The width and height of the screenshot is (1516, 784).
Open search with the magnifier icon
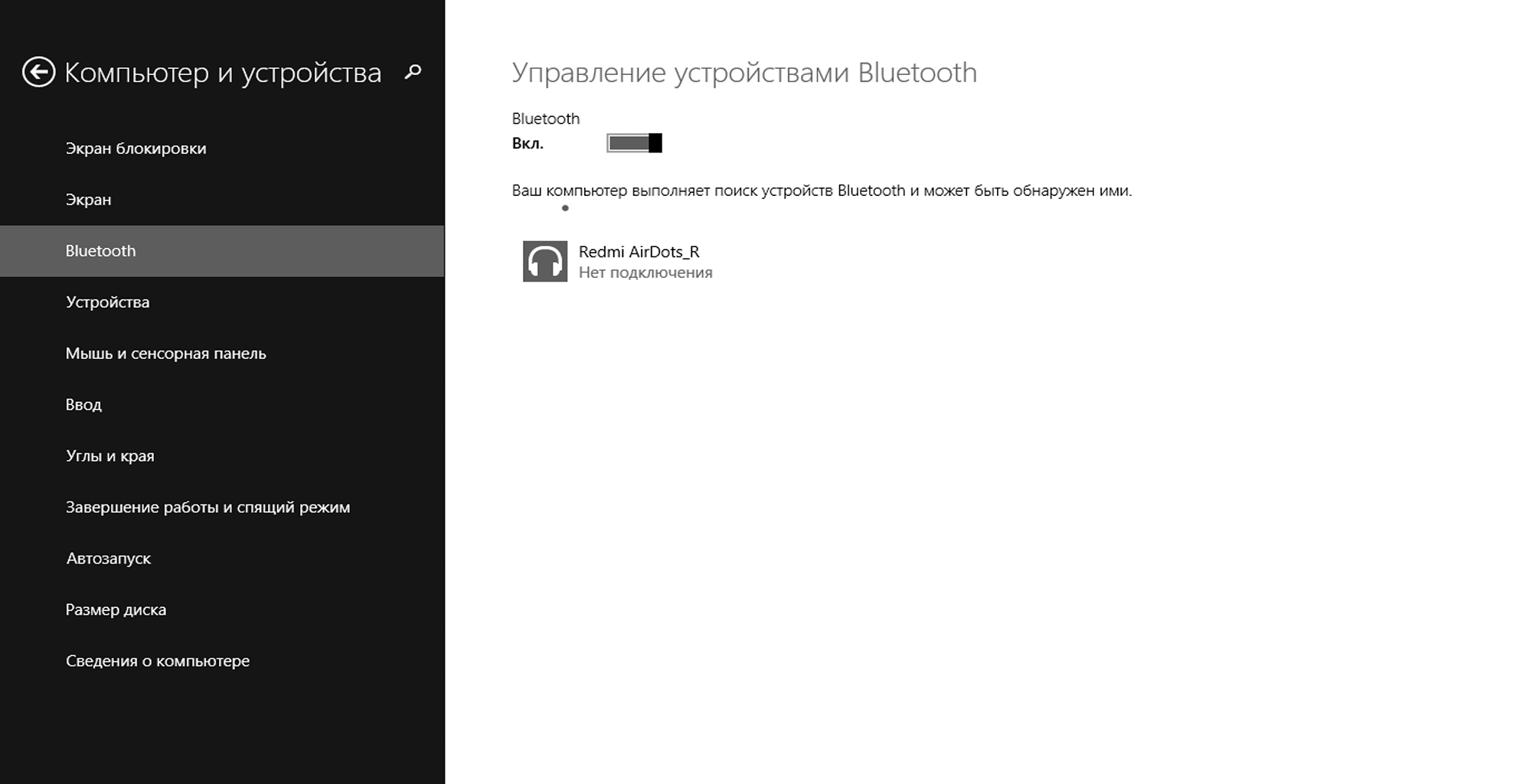click(x=413, y=72)
